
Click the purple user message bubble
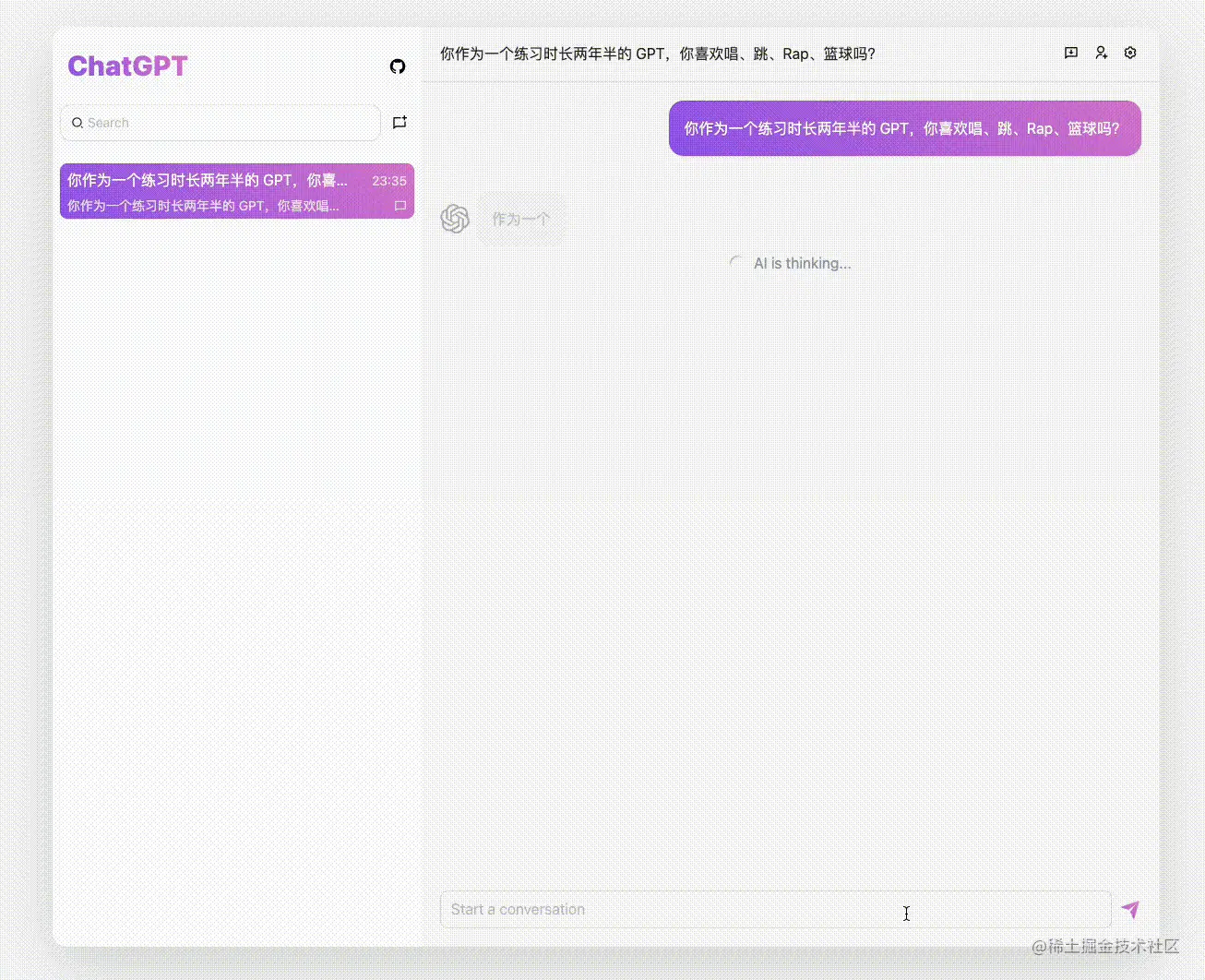pyautogui.click(x=905, y=128)
